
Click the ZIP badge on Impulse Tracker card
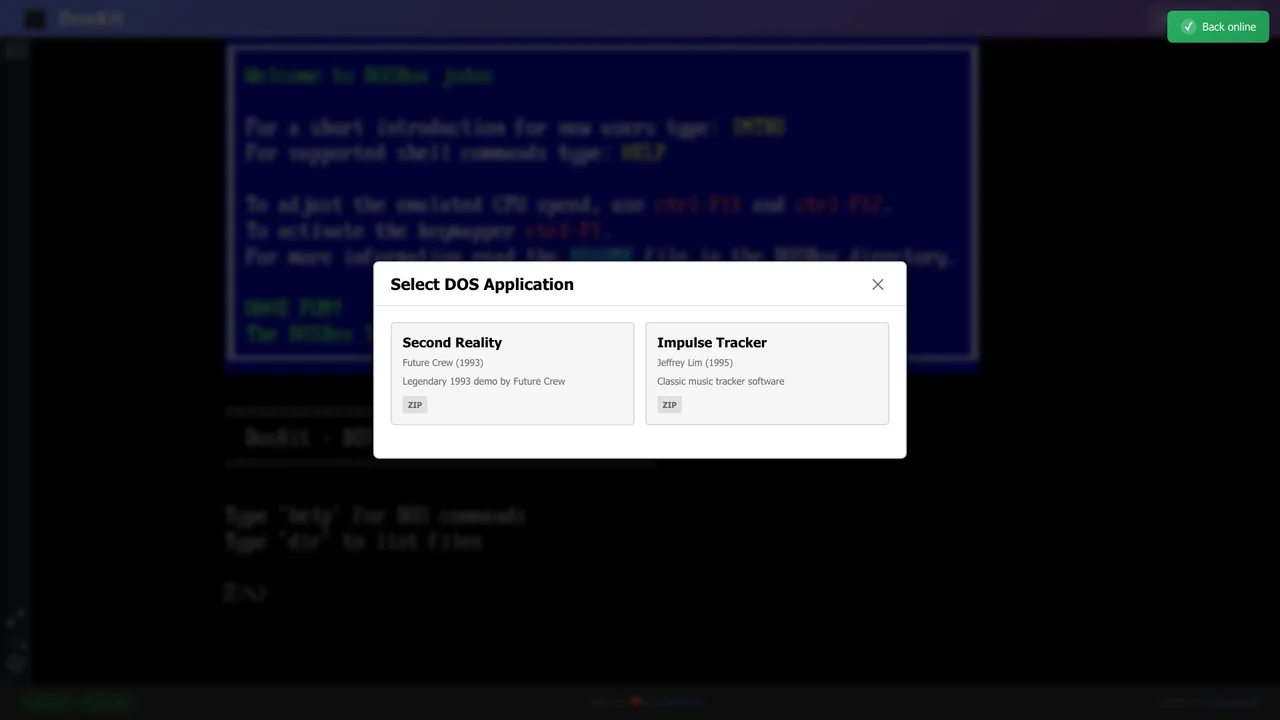[669, 404]
